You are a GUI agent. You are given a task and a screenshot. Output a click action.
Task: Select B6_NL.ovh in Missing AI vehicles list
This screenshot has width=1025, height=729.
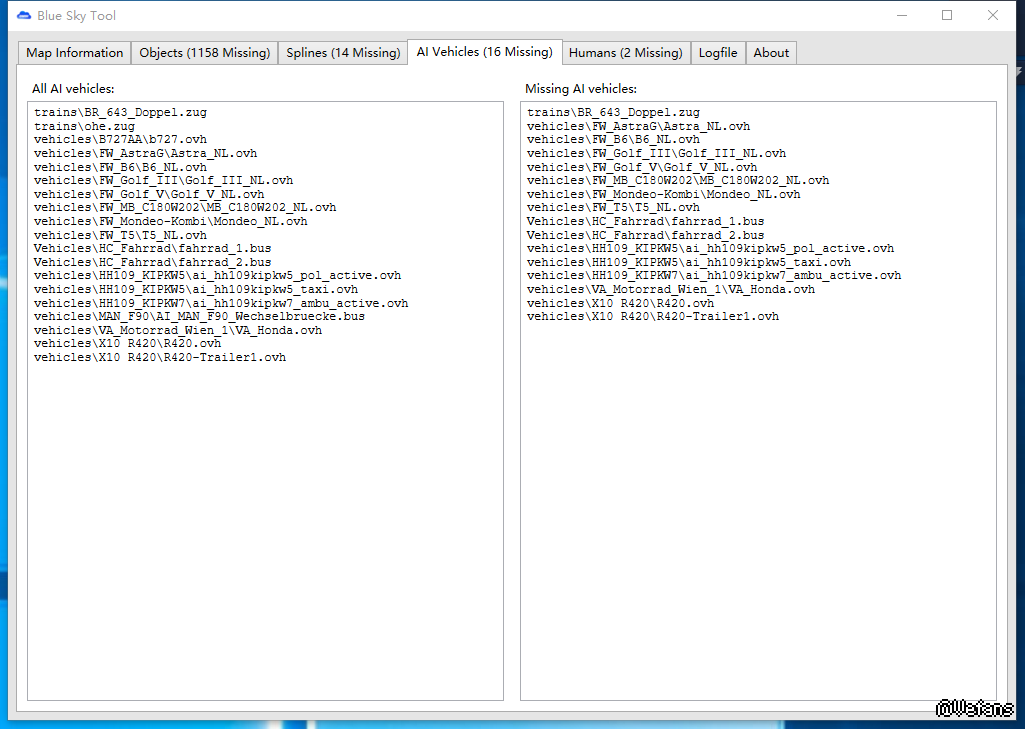(x=613, y=139)
